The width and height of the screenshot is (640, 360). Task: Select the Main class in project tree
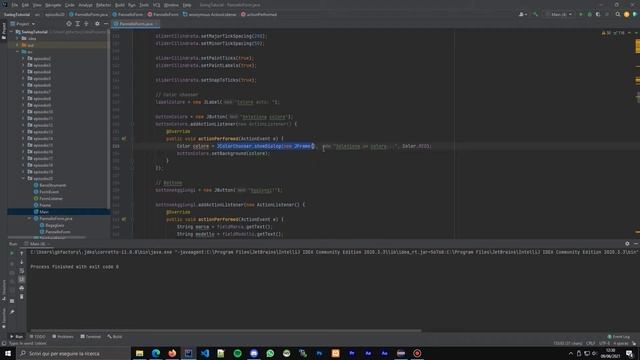[x=44, y=212]
